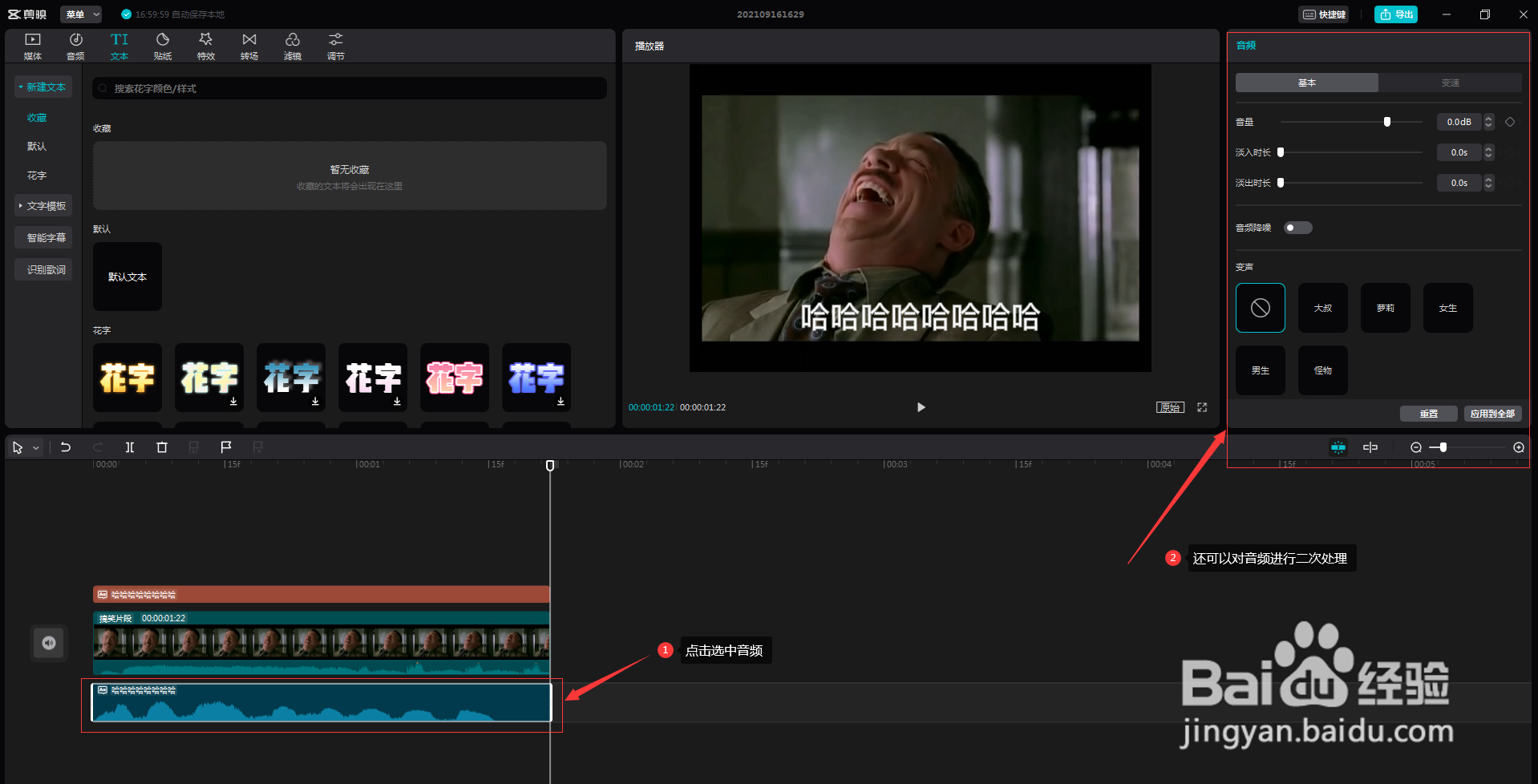Open 智能字幕 smart subtitles

tap(43, 237)
